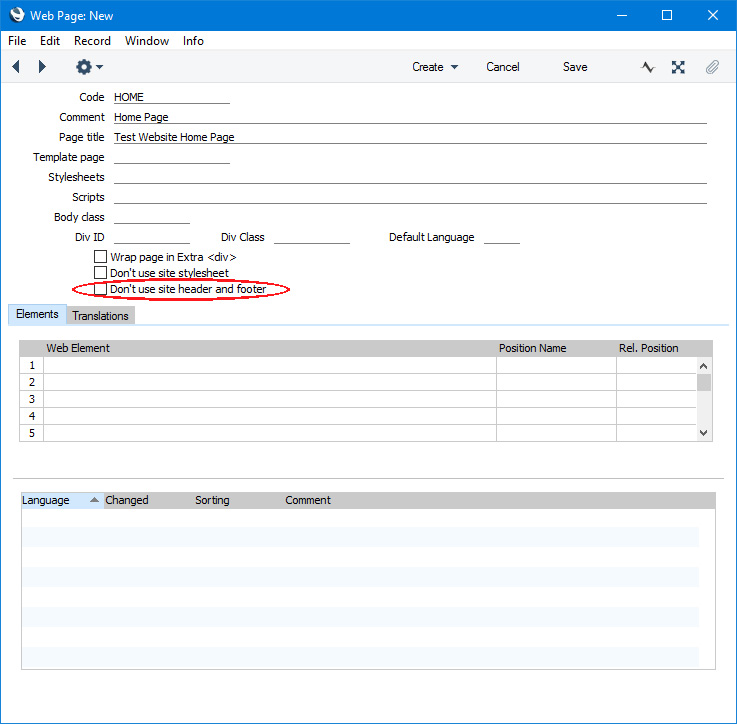Click the link manager icon

[678, 67]
